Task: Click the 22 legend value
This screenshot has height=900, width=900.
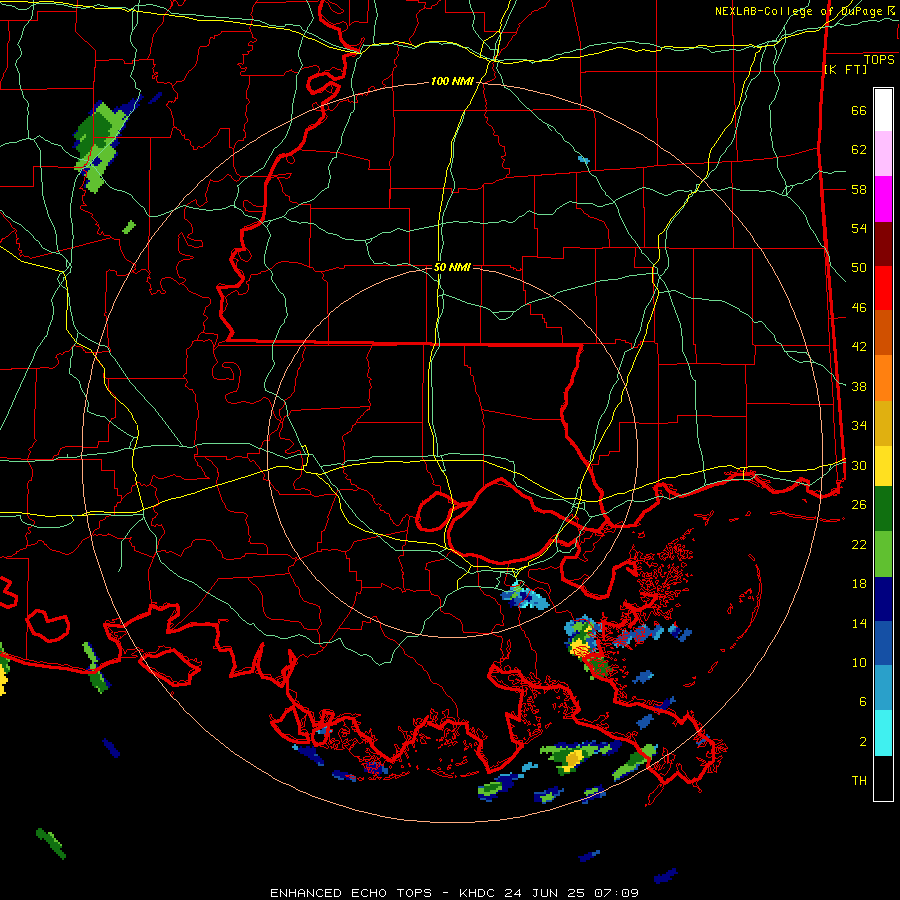Action: click(x=859, y=544)
